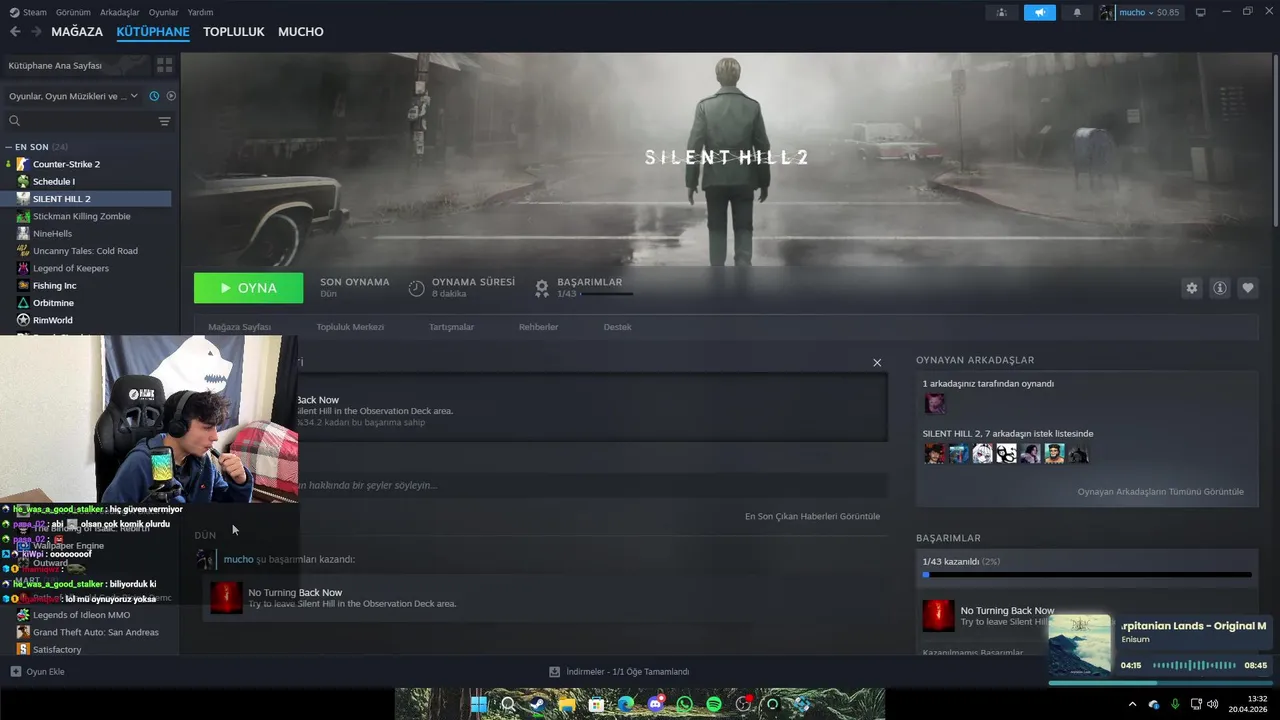The width and height of the screenshot is (1280, 720).
Task: Click the Enisum album art thumbnail
Action: (1079, 646)
